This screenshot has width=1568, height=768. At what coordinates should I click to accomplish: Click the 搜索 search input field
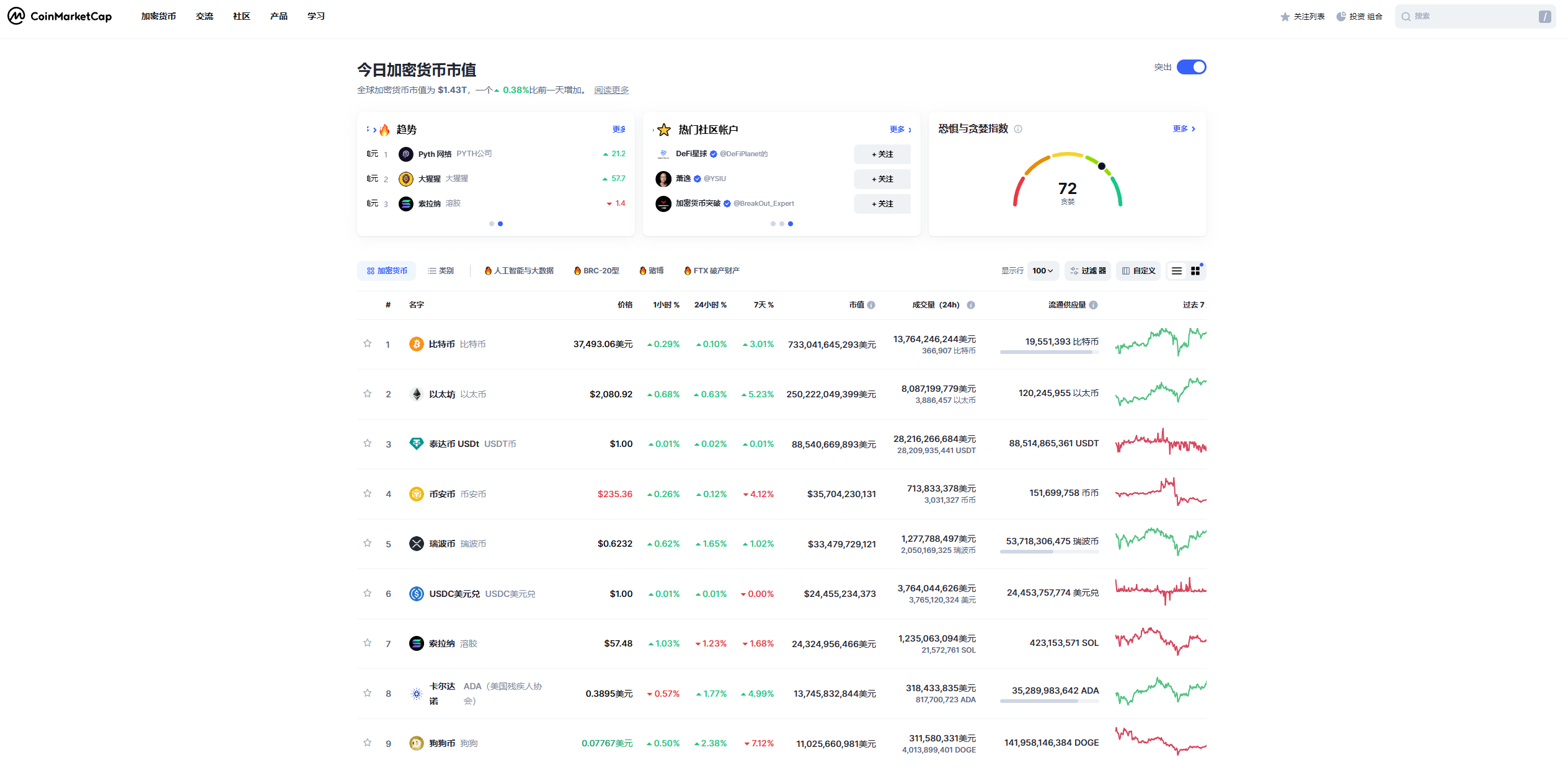[1475, 17]
